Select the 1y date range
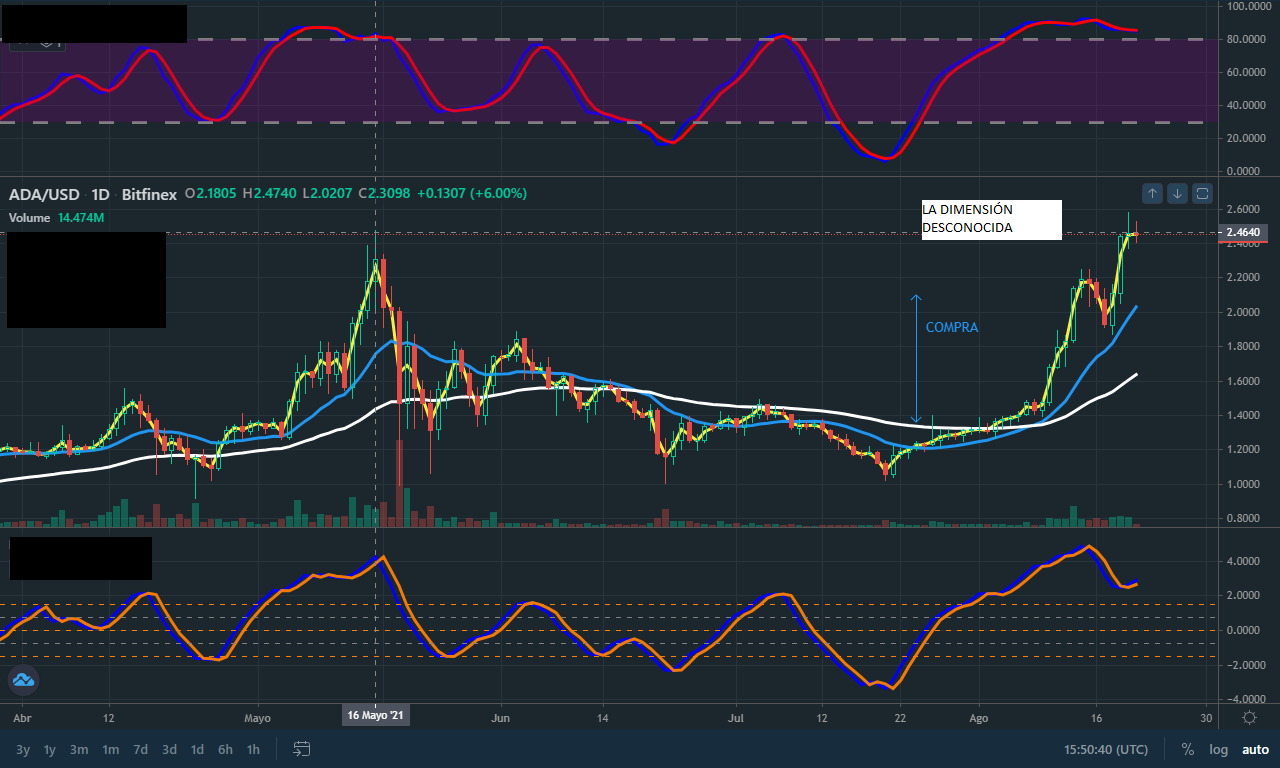Screen dimensions: 1280x768 tap(50, 749)
